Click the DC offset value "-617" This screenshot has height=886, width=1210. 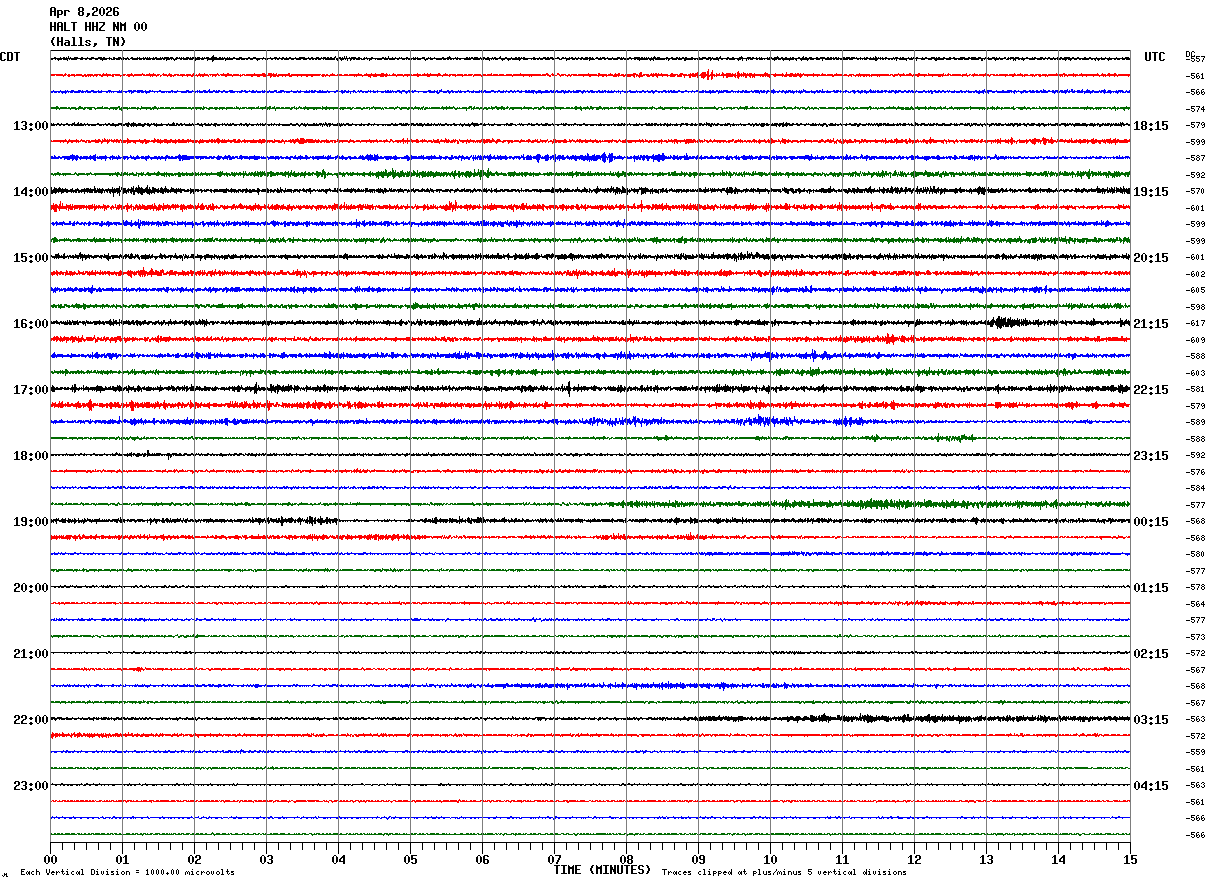tap(1195, 324)
